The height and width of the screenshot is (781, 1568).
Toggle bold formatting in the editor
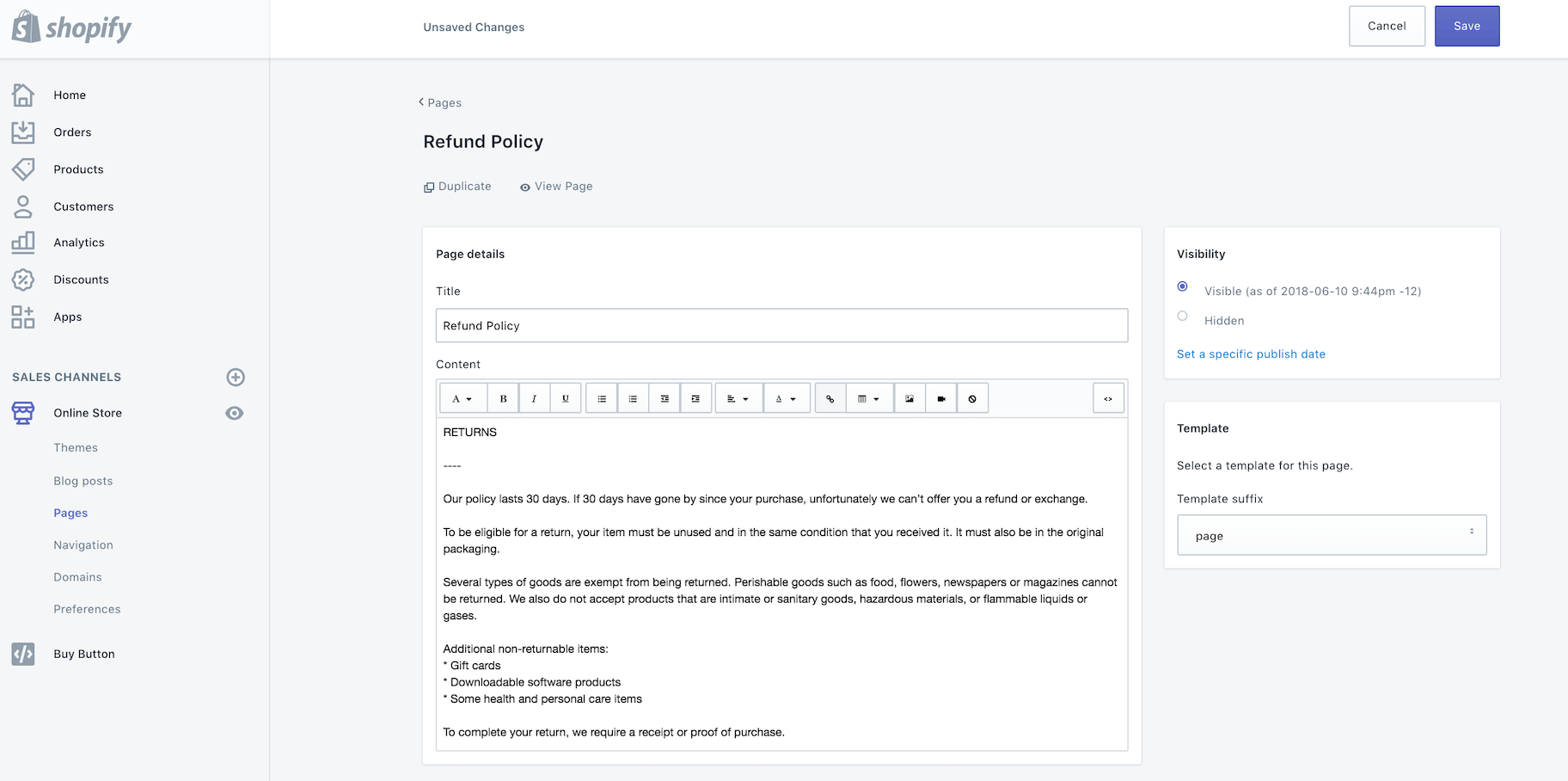tap(503, 399)
